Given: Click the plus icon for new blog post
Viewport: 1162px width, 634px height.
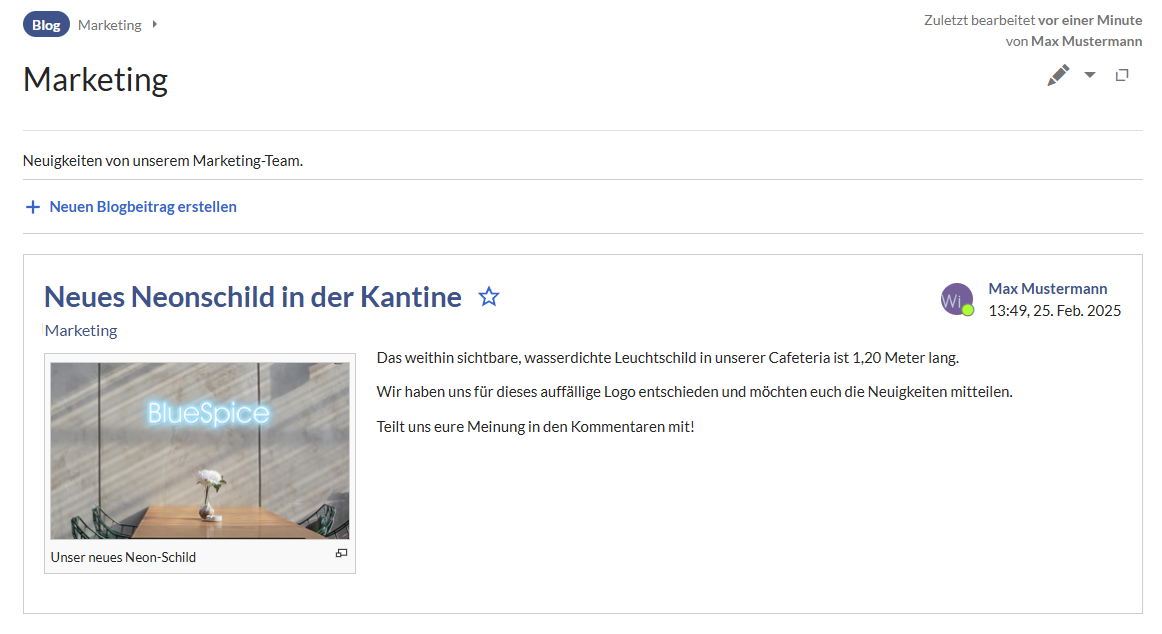Looking at the screenshot, I should point(32,207).
